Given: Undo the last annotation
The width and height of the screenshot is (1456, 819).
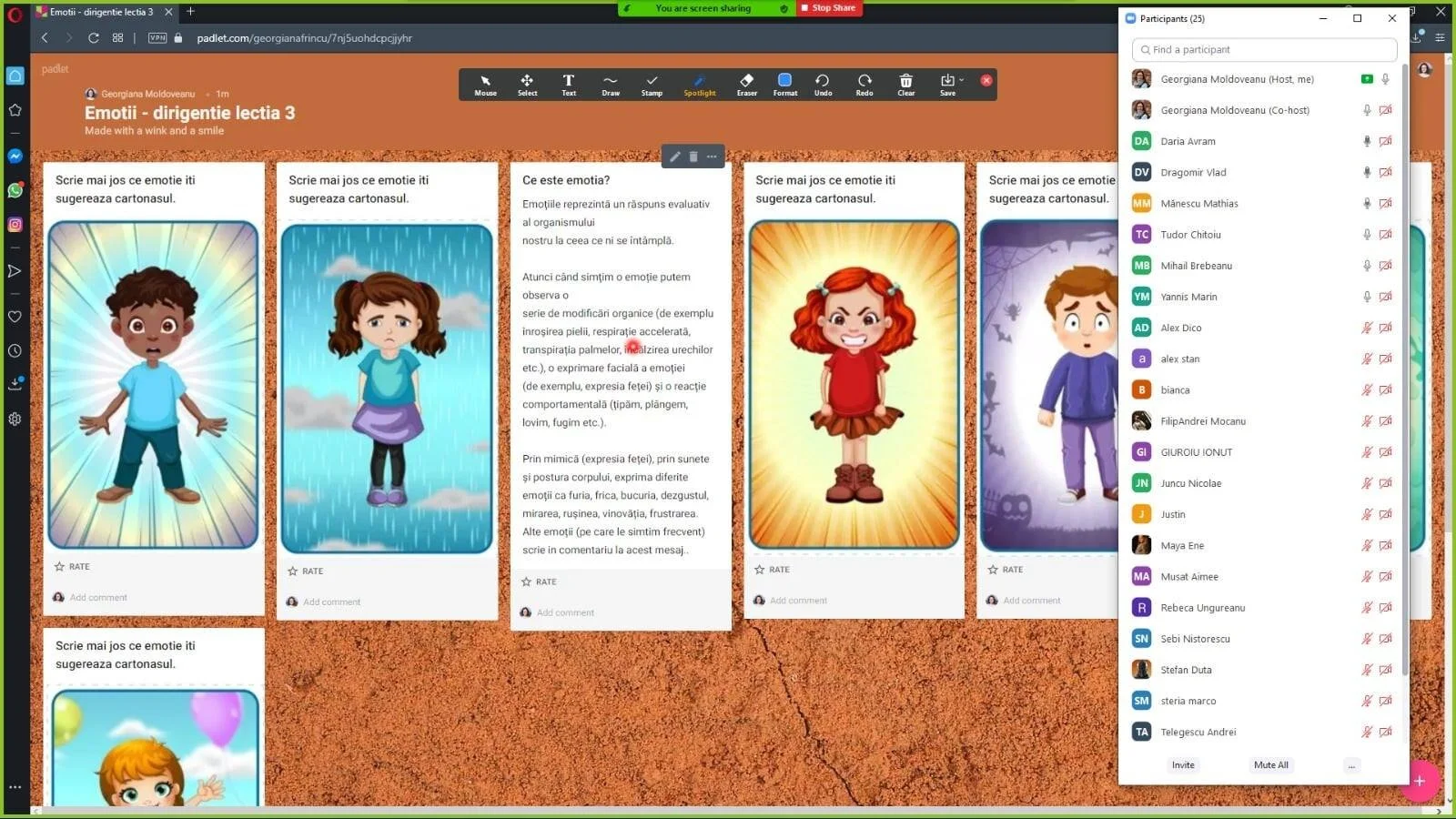Looking at the screenshot, I should [x=823, y=85].
